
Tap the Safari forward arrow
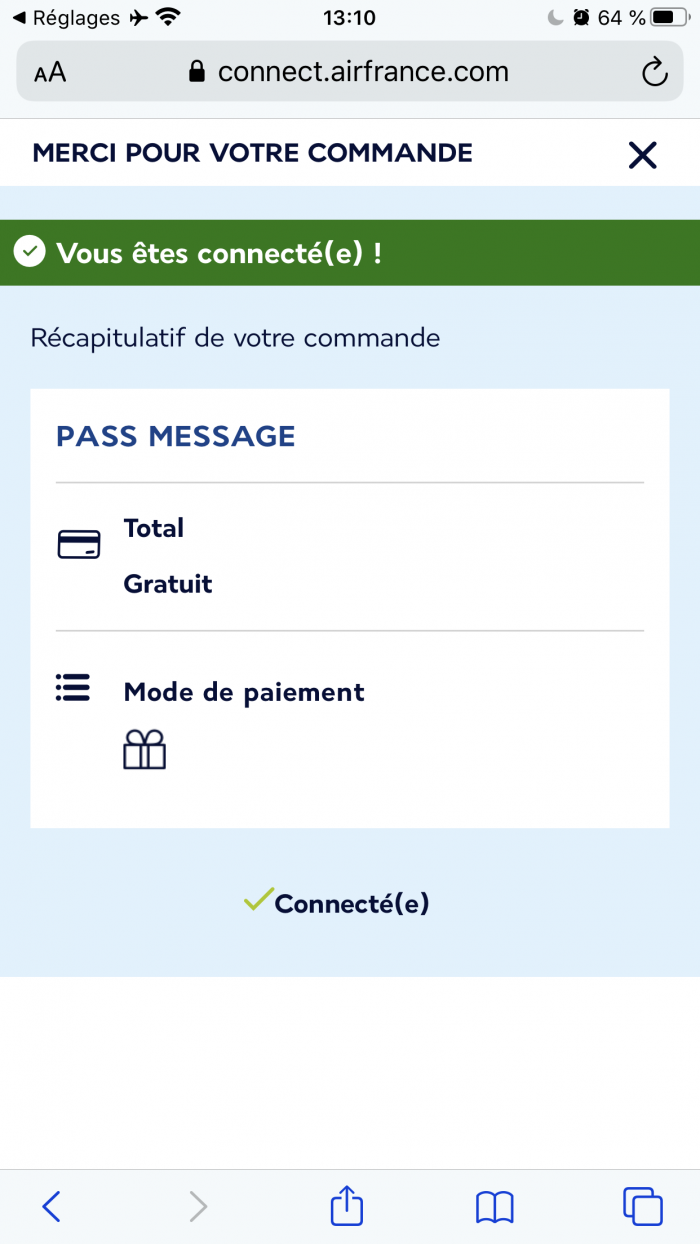(198, 1206)
